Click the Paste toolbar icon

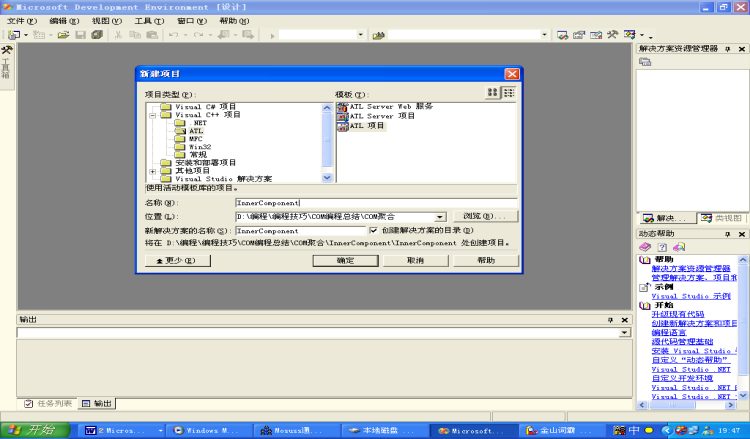pos(152,35)
